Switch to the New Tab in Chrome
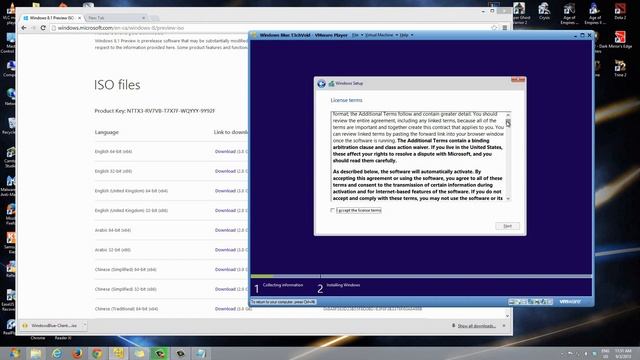Screen dimensions: 640x360 point(114,18)
